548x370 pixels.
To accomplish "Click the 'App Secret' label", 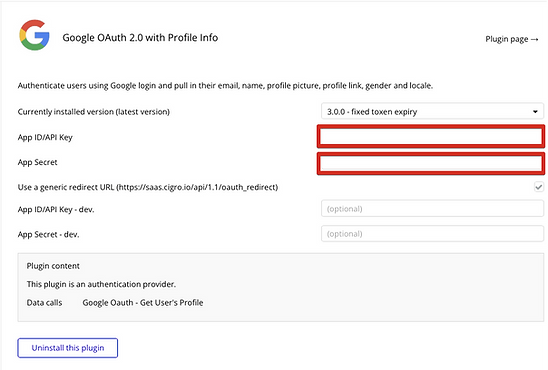I will click(x=37, y=162).
